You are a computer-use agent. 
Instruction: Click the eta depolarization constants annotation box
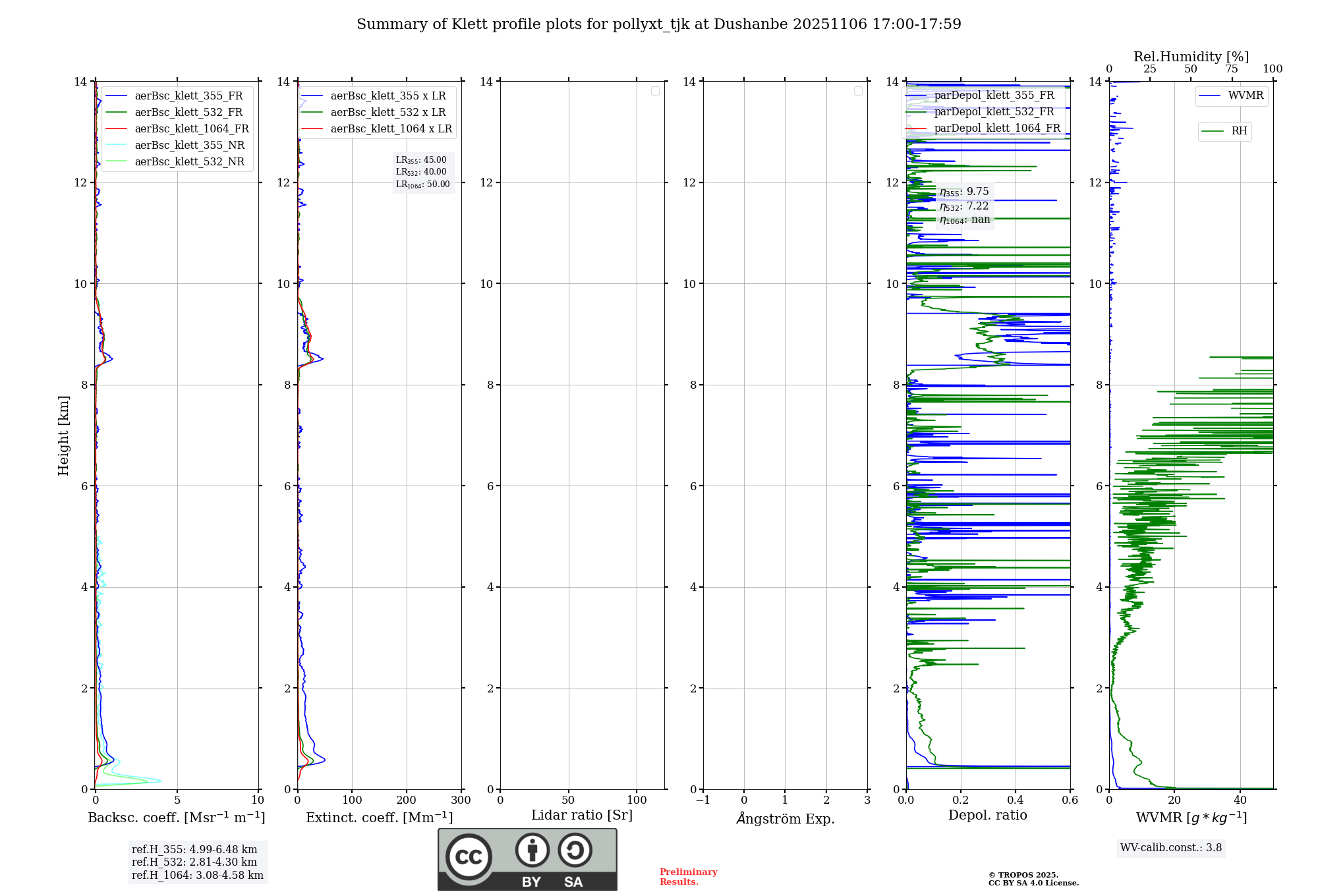coord(964,206)
